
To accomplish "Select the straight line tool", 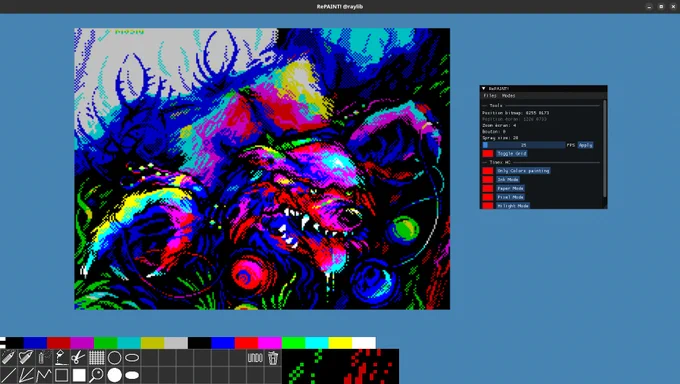I will 8,375.
